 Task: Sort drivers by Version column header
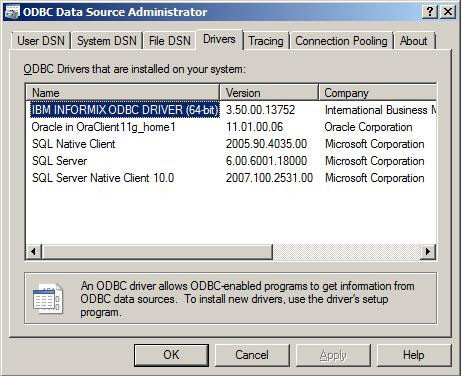click(269, 93)
